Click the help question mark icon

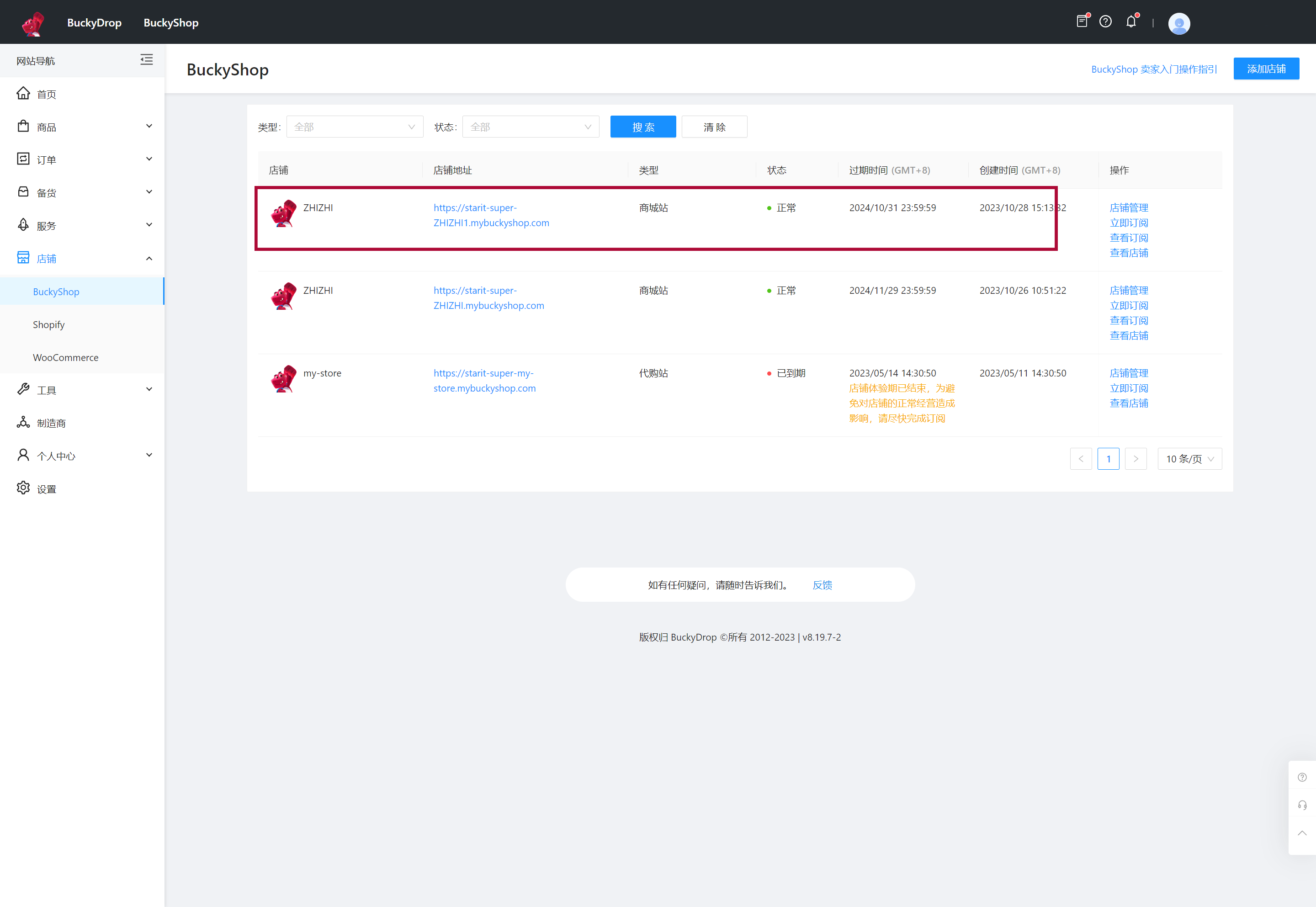click(x=1107, y=22)
